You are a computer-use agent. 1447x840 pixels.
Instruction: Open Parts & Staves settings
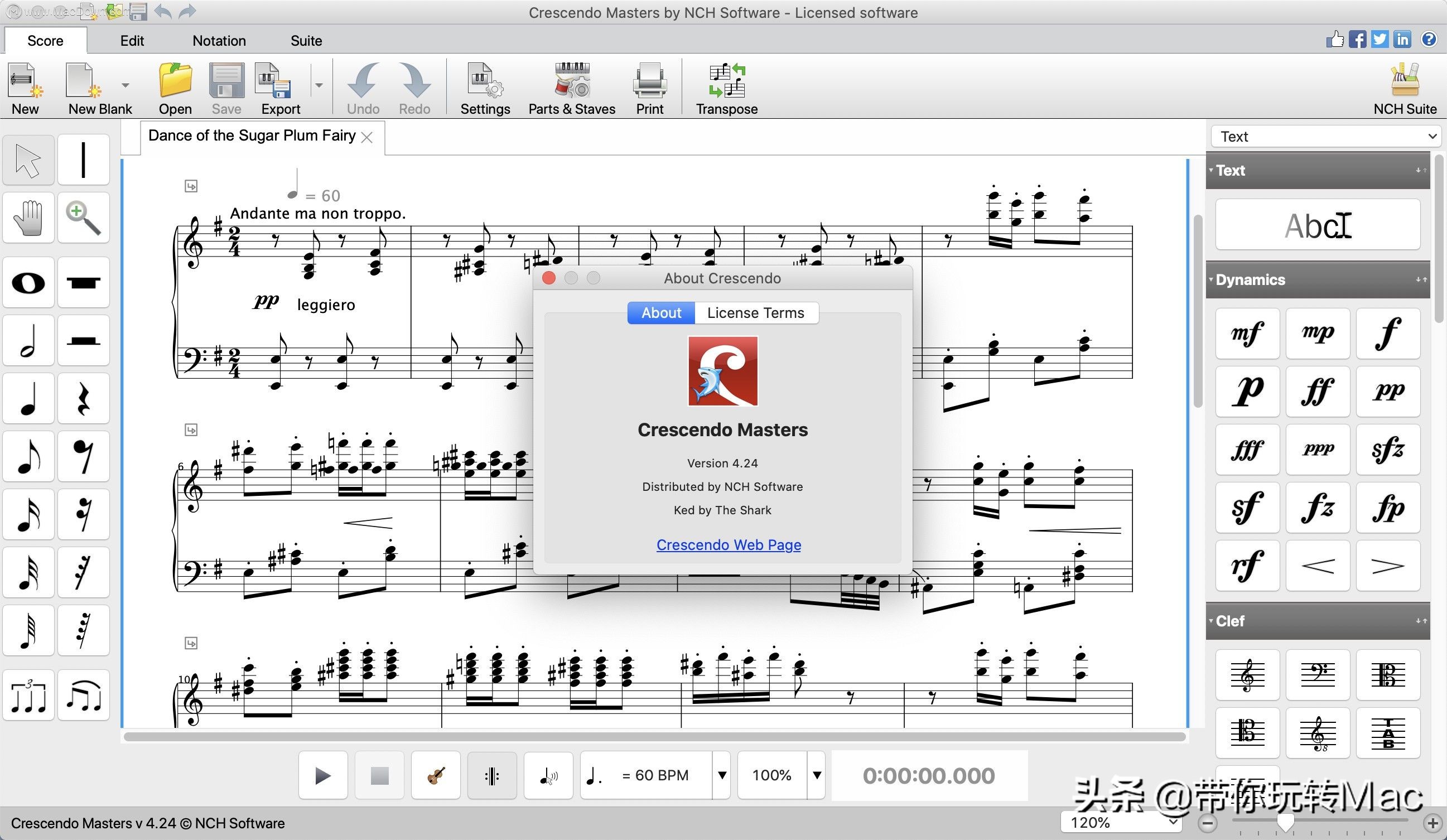tap(571, 89)
